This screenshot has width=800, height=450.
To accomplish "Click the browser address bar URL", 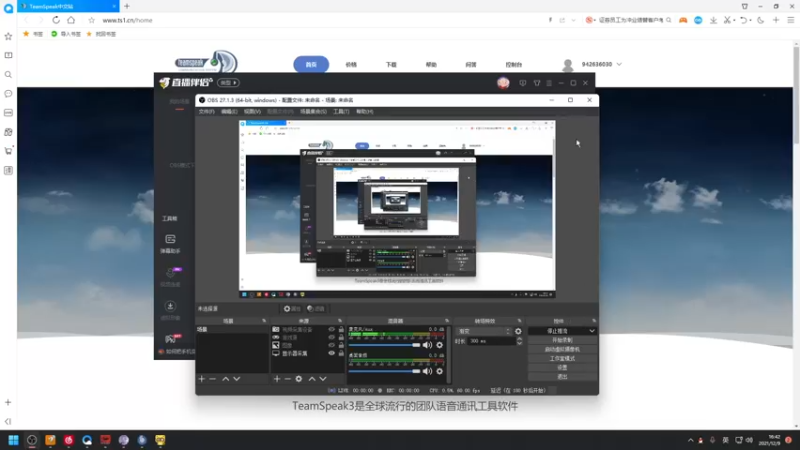I will click(x=128, y=20).
